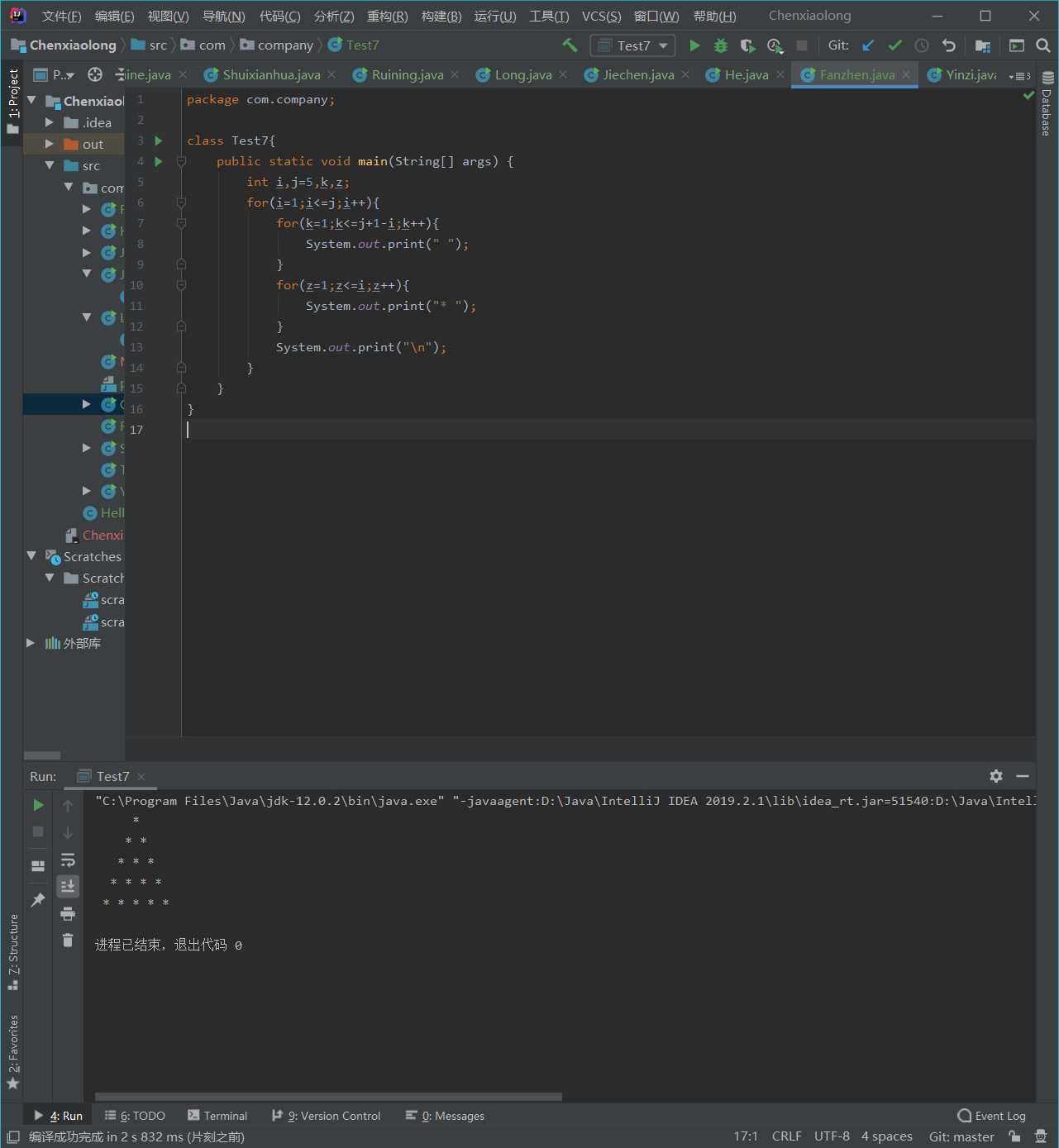Open the 重构(R) menu
Image resolution: width=1059 pixels, height=1148 pixels.
(x=387, y=16)
